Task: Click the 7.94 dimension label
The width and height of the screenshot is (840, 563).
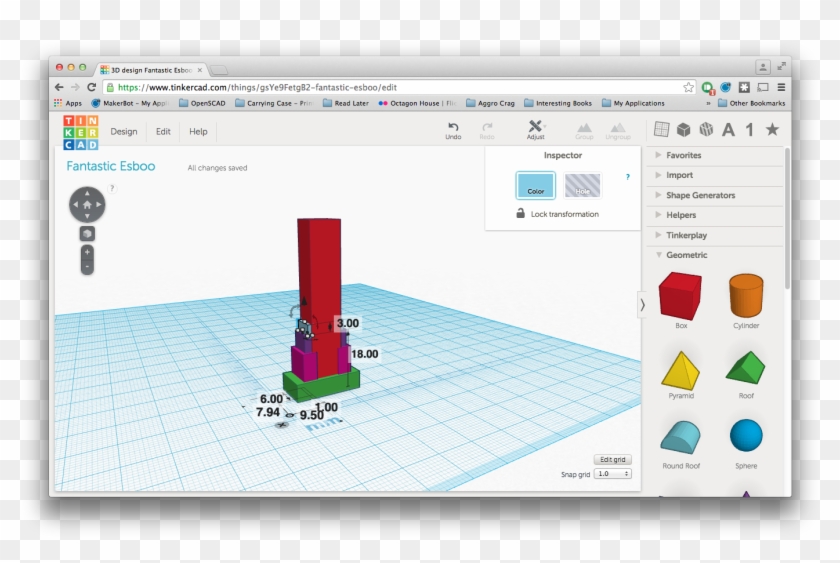Action: point(267,412)
